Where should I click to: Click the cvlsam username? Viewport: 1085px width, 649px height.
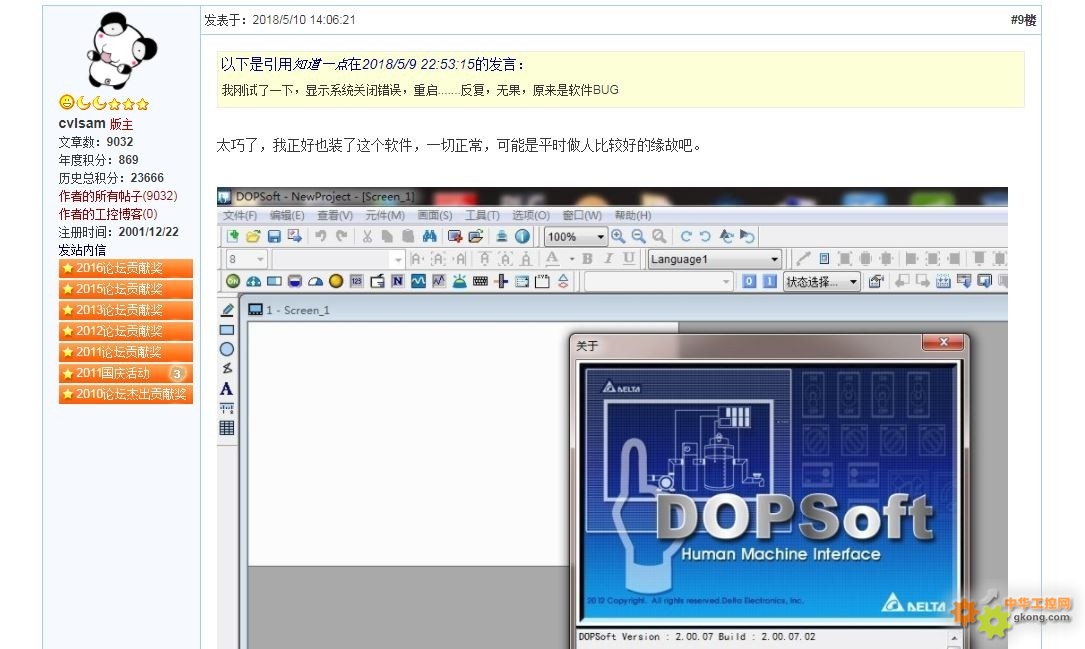[82, 123]
